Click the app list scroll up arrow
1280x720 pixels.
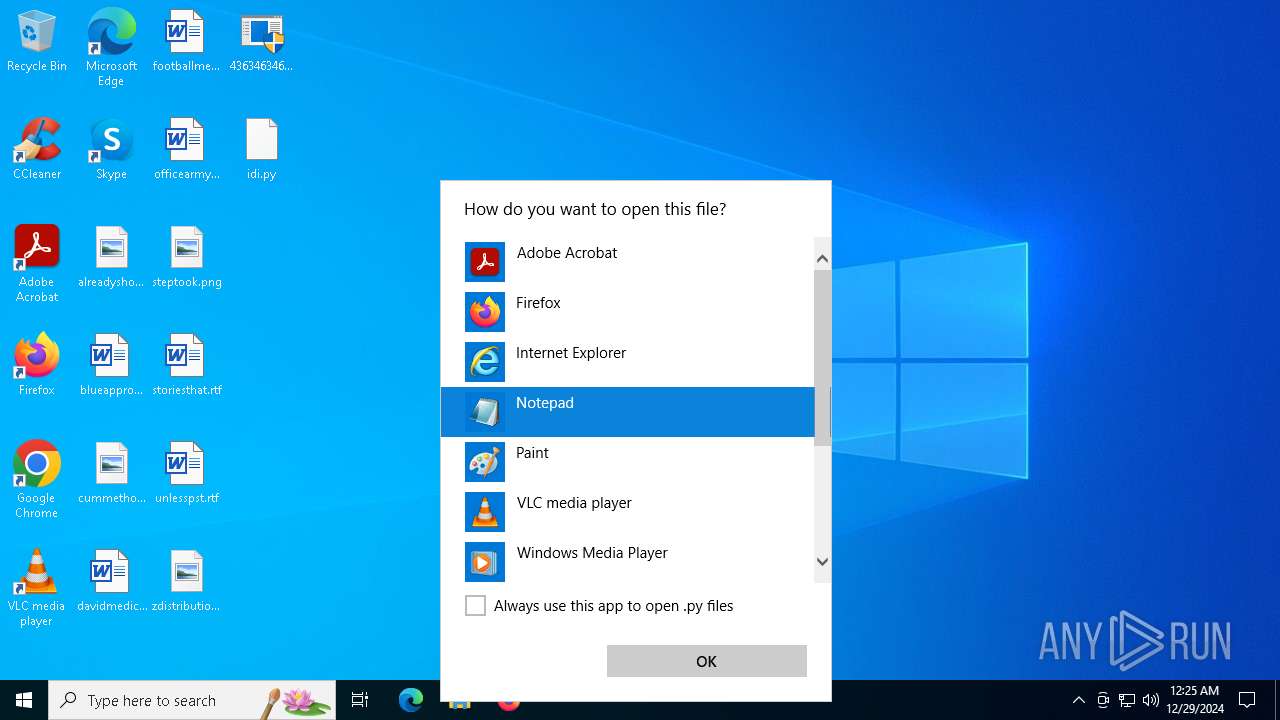pyautogui.click(x=823, y=259)
